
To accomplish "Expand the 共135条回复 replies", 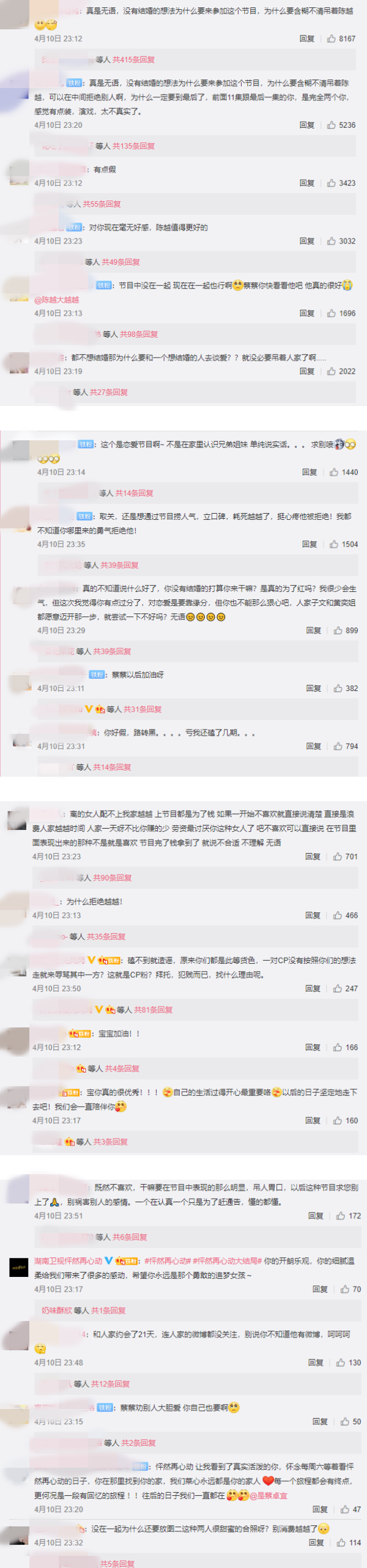I will point(133,146).
